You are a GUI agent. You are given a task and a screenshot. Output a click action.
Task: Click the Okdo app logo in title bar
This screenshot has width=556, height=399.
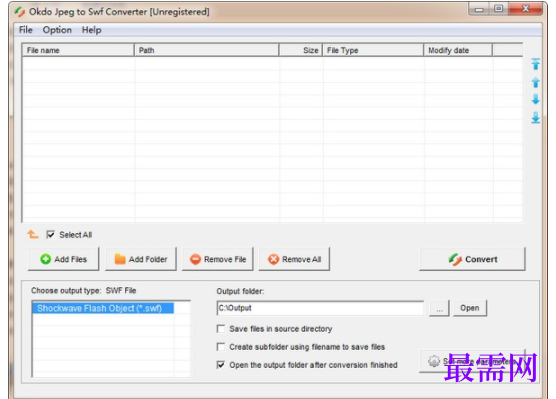pyautogui.click(x=20, y=12)
